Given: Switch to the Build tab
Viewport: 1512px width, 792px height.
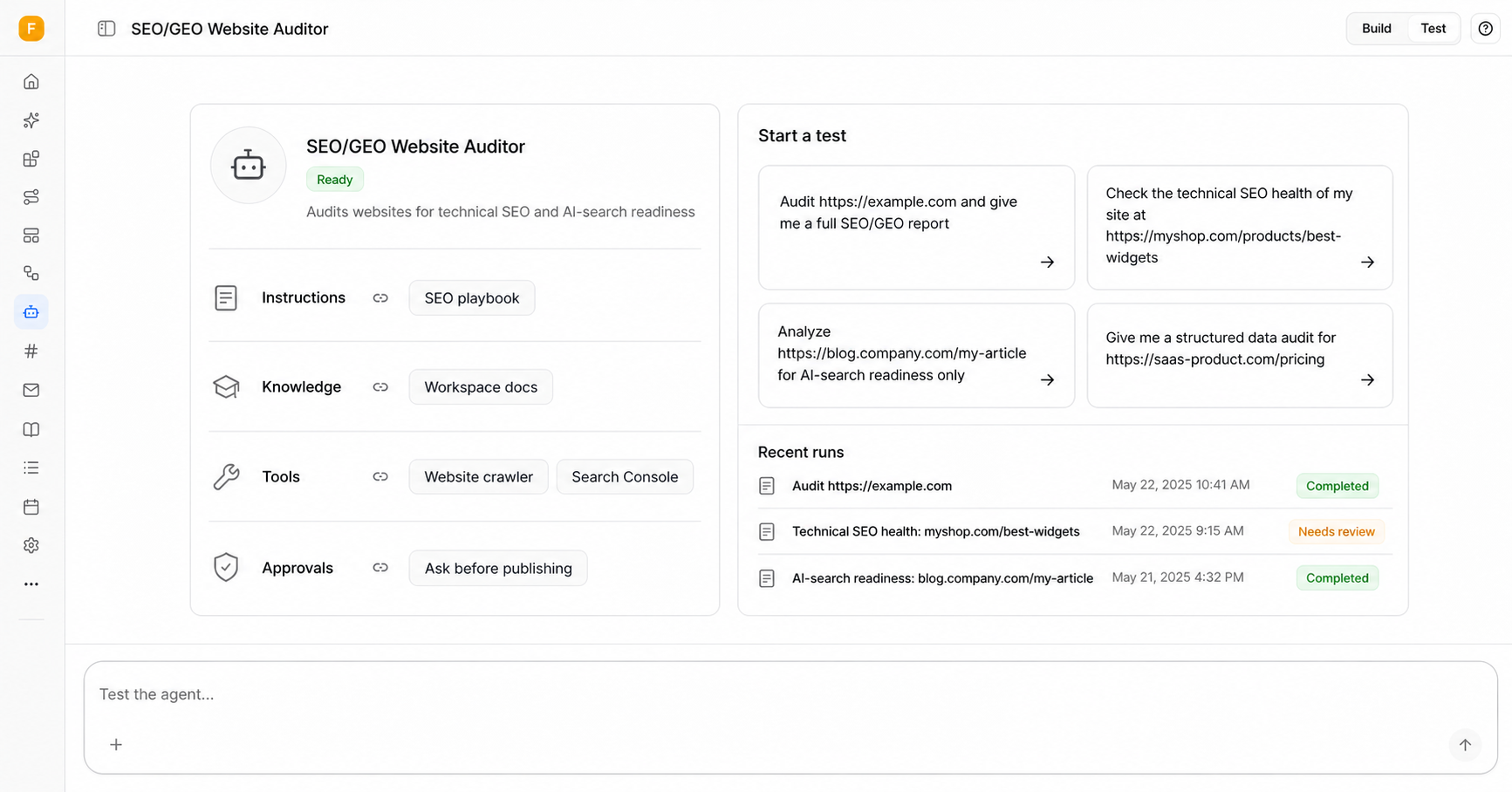Looking at the screenshot, I should [1377, 29].
